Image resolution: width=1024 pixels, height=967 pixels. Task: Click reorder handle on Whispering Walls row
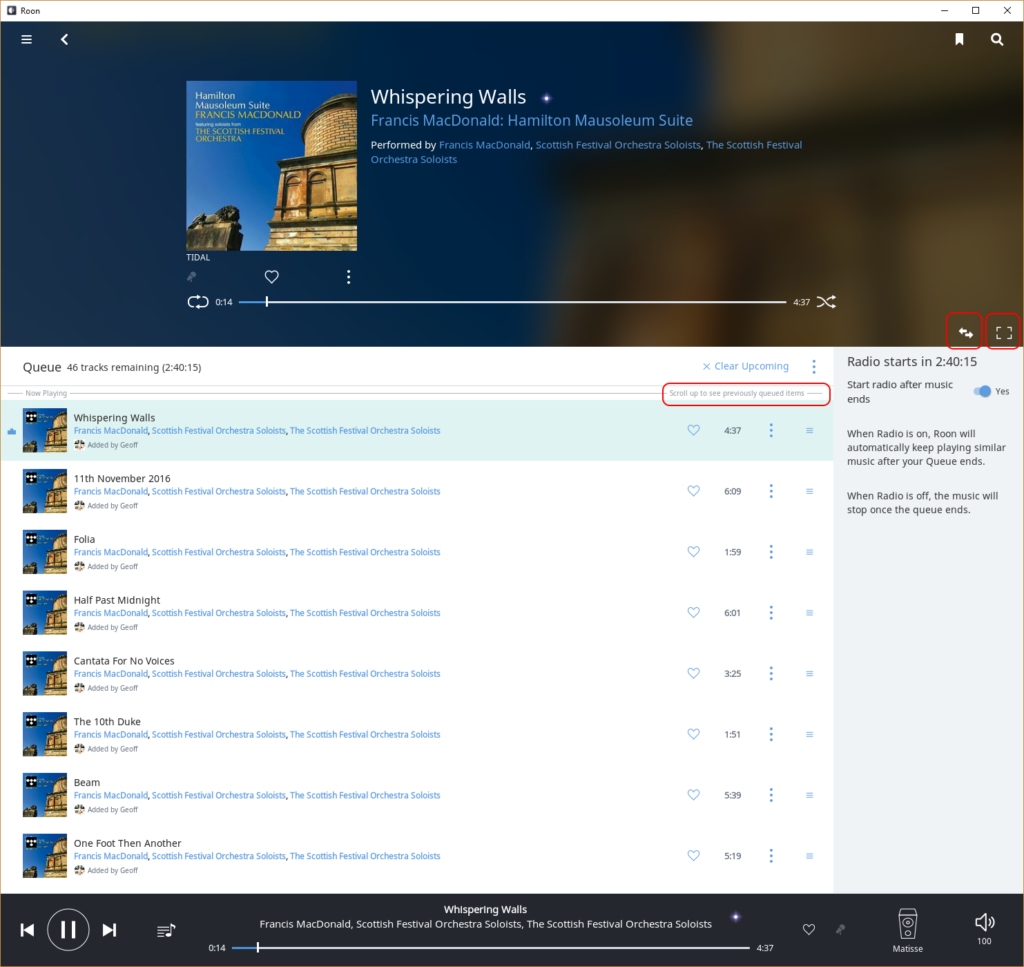810,430
